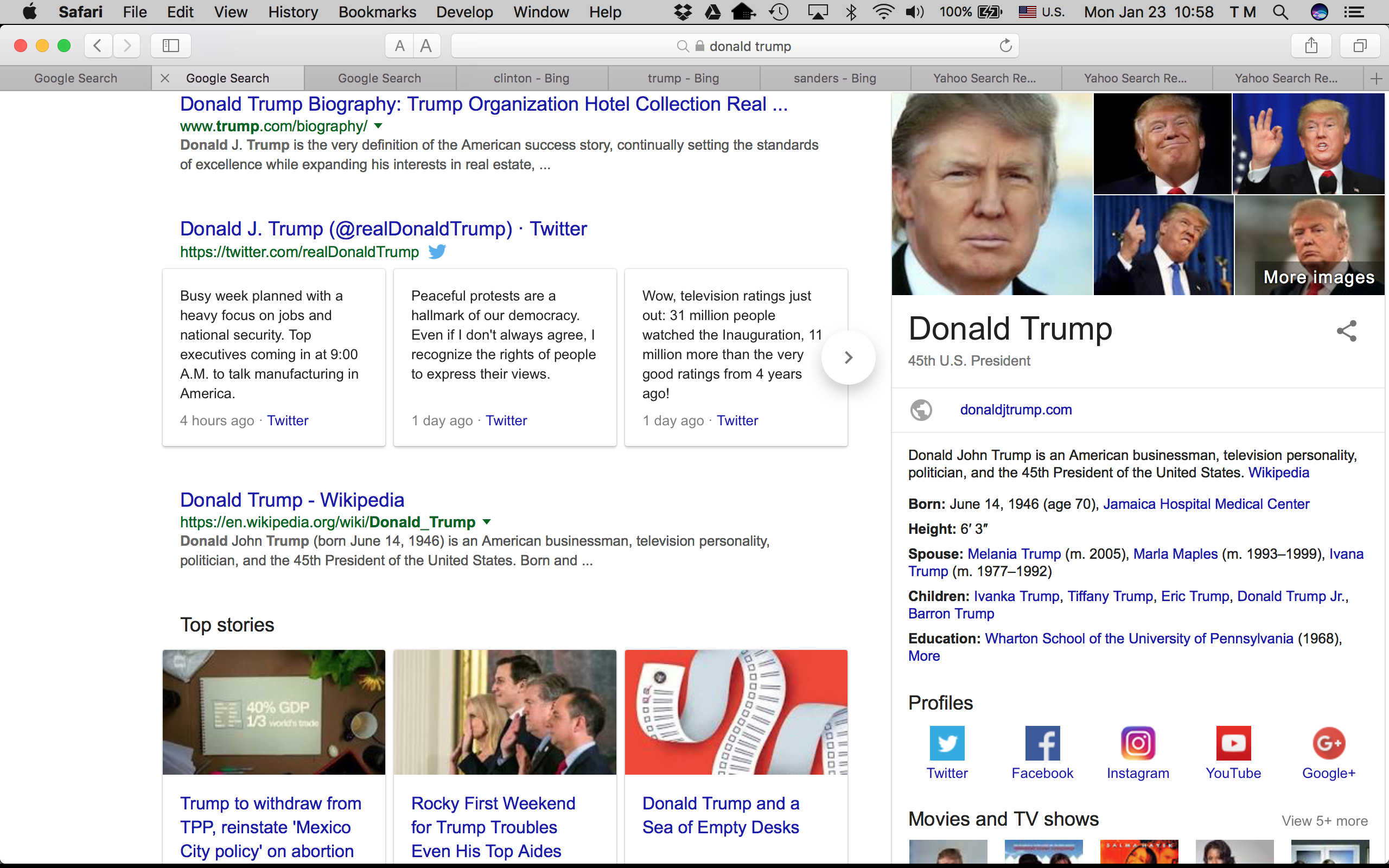Click the smaller text size button
Screen dimensions: 1389x868
pos(399,46)
